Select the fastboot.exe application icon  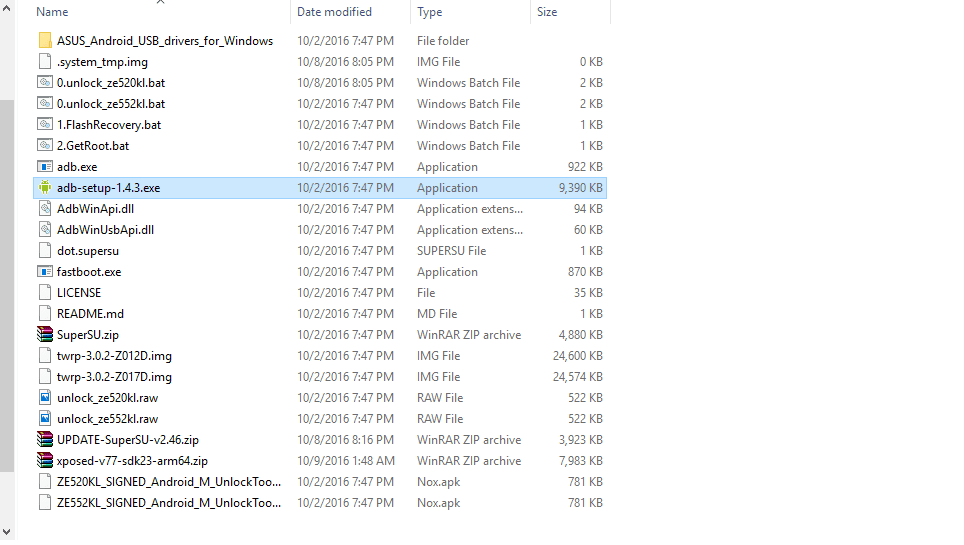point(45,271)
